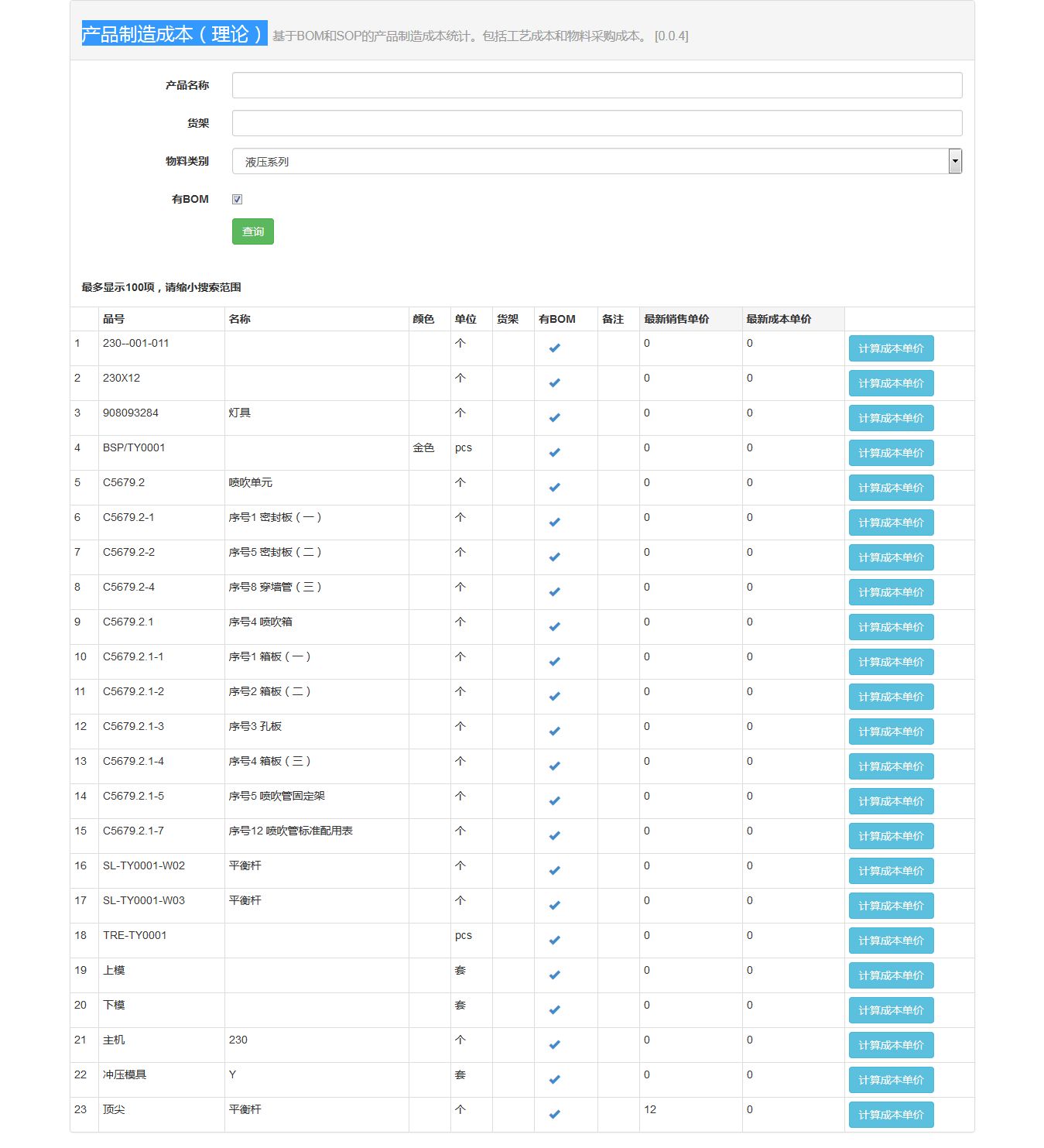Toggle the 有BOM checkbox
Image resolution: width=1044 pixels, height=1148 pixels.
point(238,200)
